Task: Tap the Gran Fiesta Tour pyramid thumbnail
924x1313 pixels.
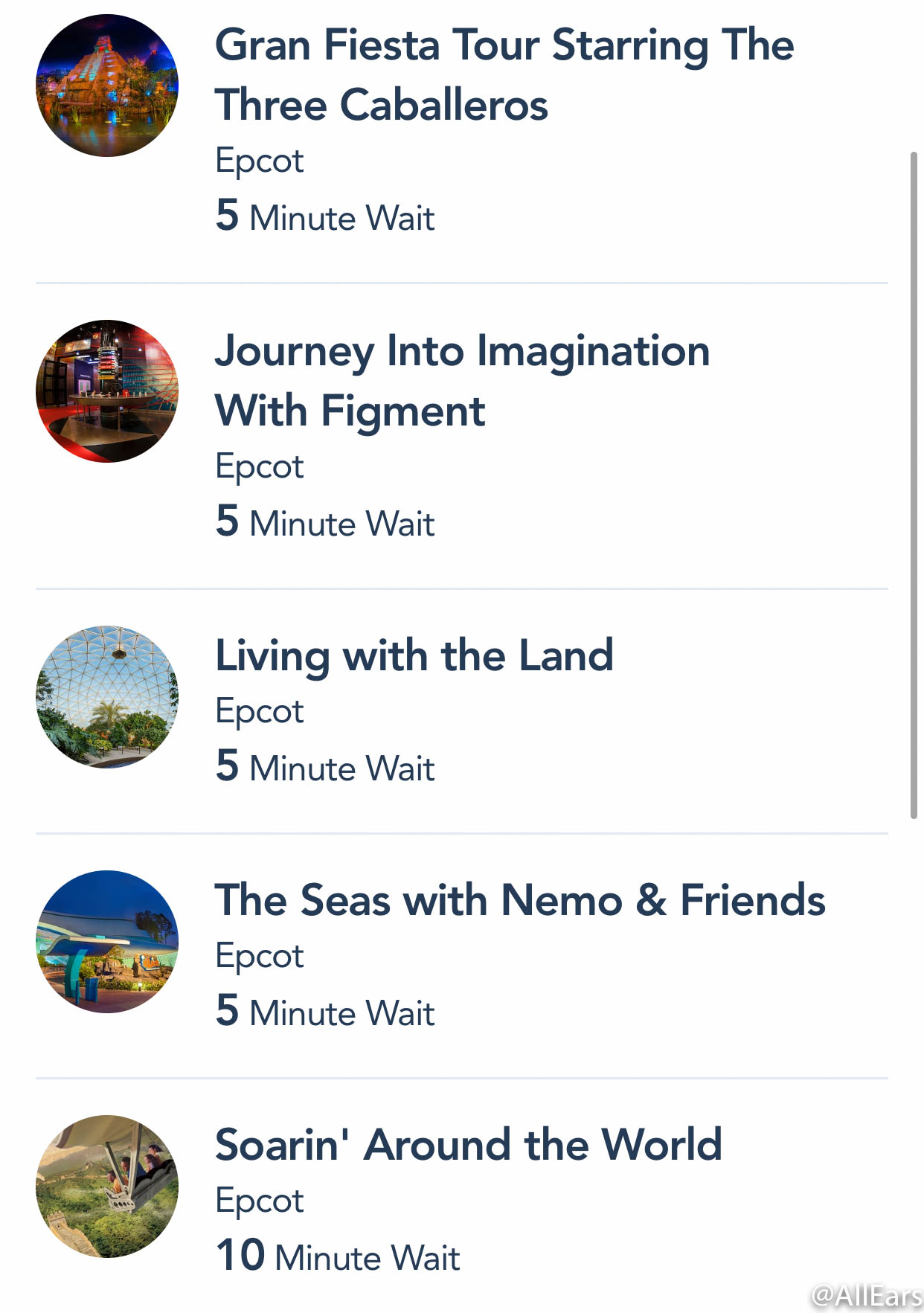Action: click(107, 86)
